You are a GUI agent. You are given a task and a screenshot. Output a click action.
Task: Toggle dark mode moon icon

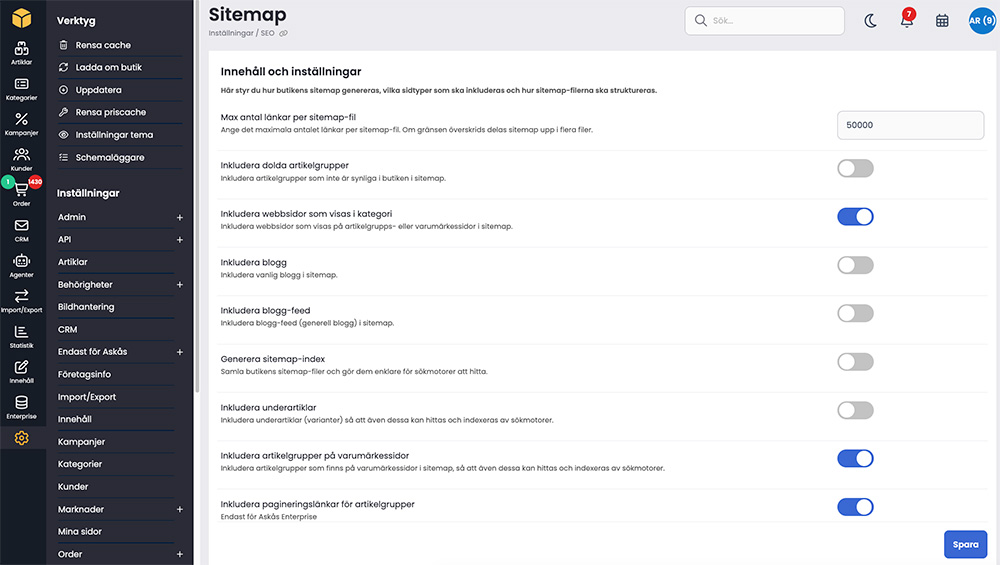point(871,21)
